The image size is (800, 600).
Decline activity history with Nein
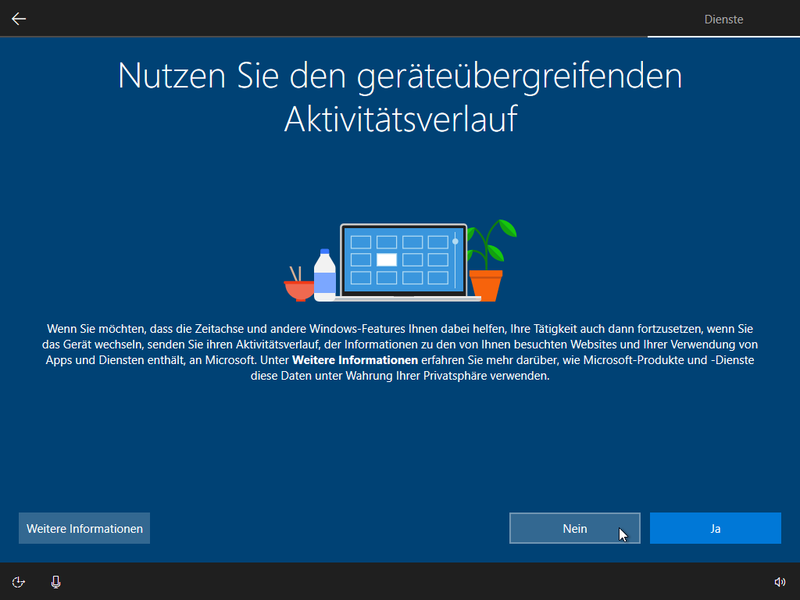tap(574, 528)
